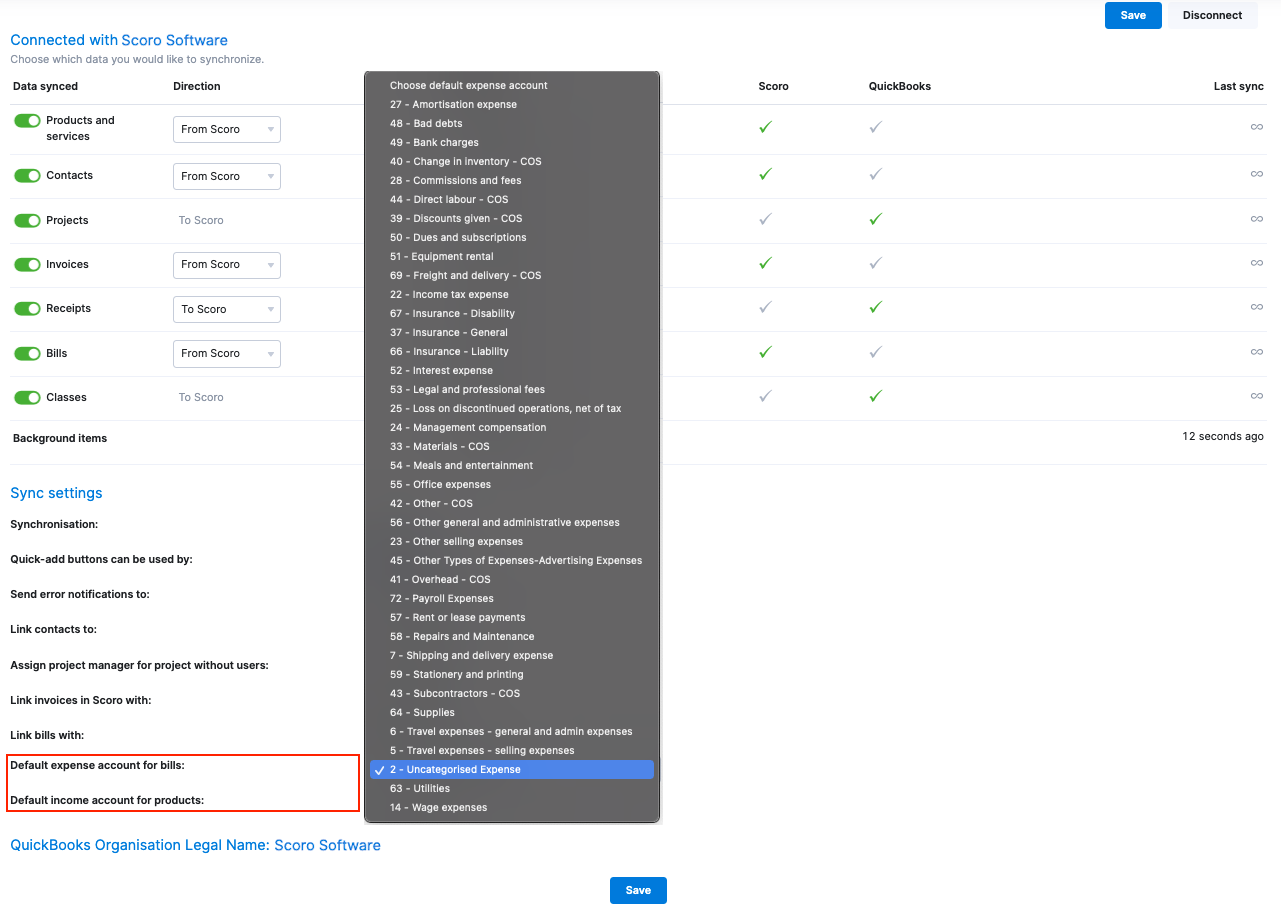Click Connected with Scoro Software heading

119,41
